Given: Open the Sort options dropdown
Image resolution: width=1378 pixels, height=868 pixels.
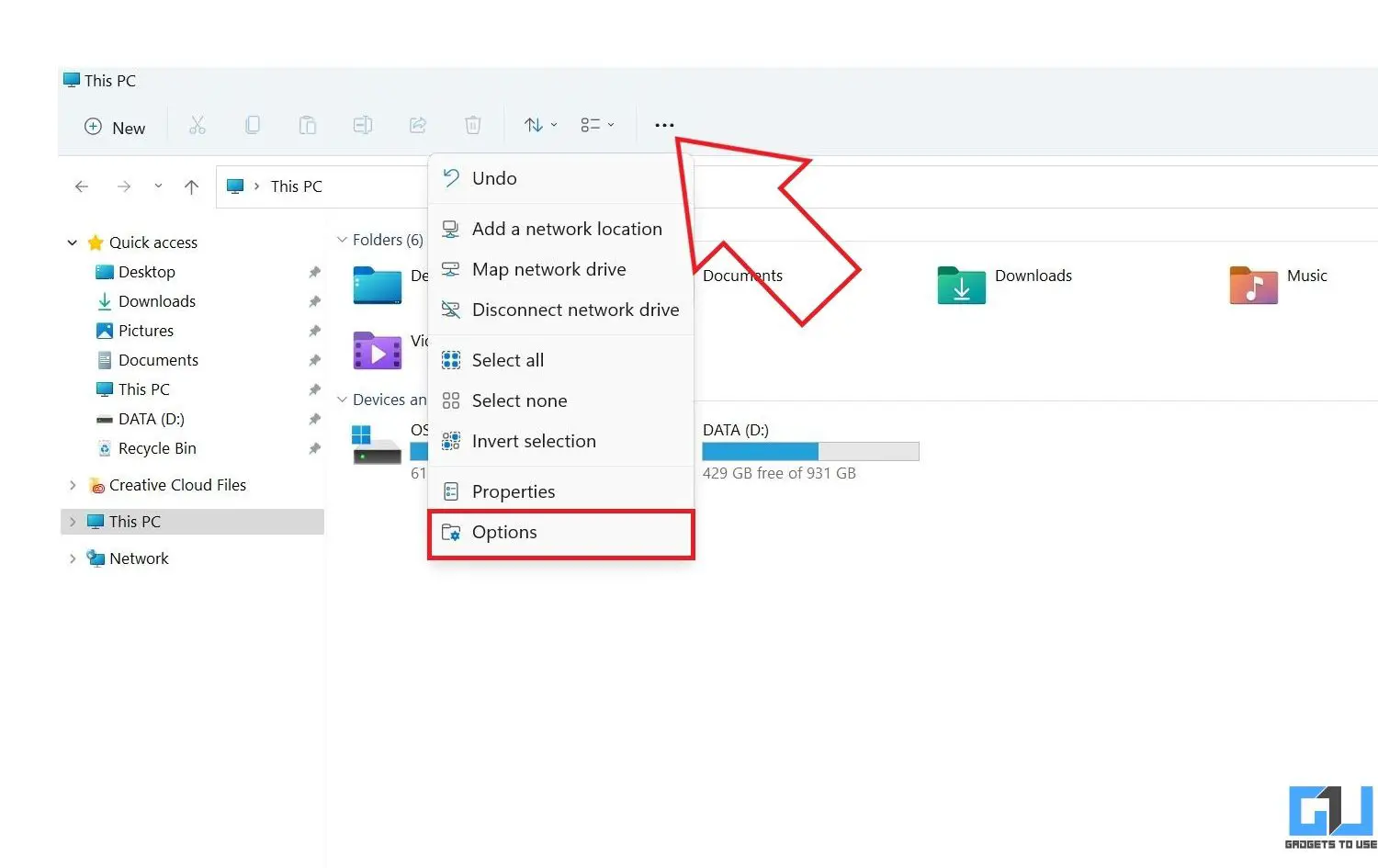Looking at the screenshot, I should [x=540, y=126].
